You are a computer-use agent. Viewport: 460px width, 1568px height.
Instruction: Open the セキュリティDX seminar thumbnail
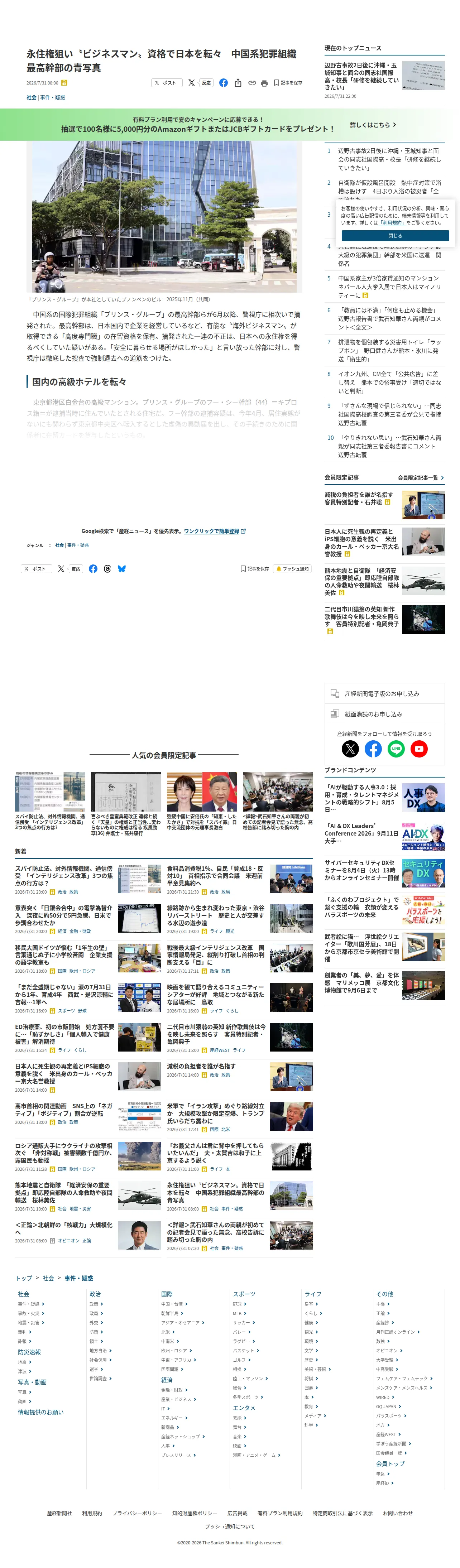coord(423,873)
